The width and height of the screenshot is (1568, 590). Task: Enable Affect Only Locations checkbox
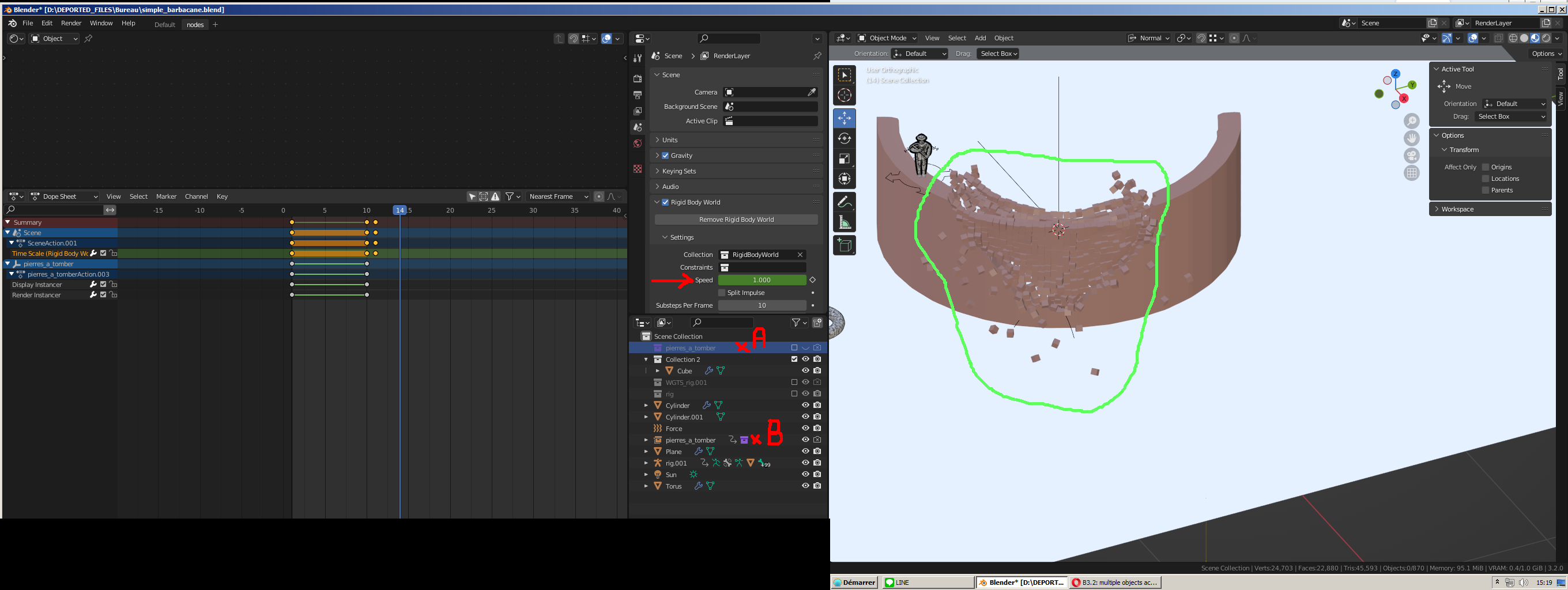pyautogui.click(x=1485, y=179)
